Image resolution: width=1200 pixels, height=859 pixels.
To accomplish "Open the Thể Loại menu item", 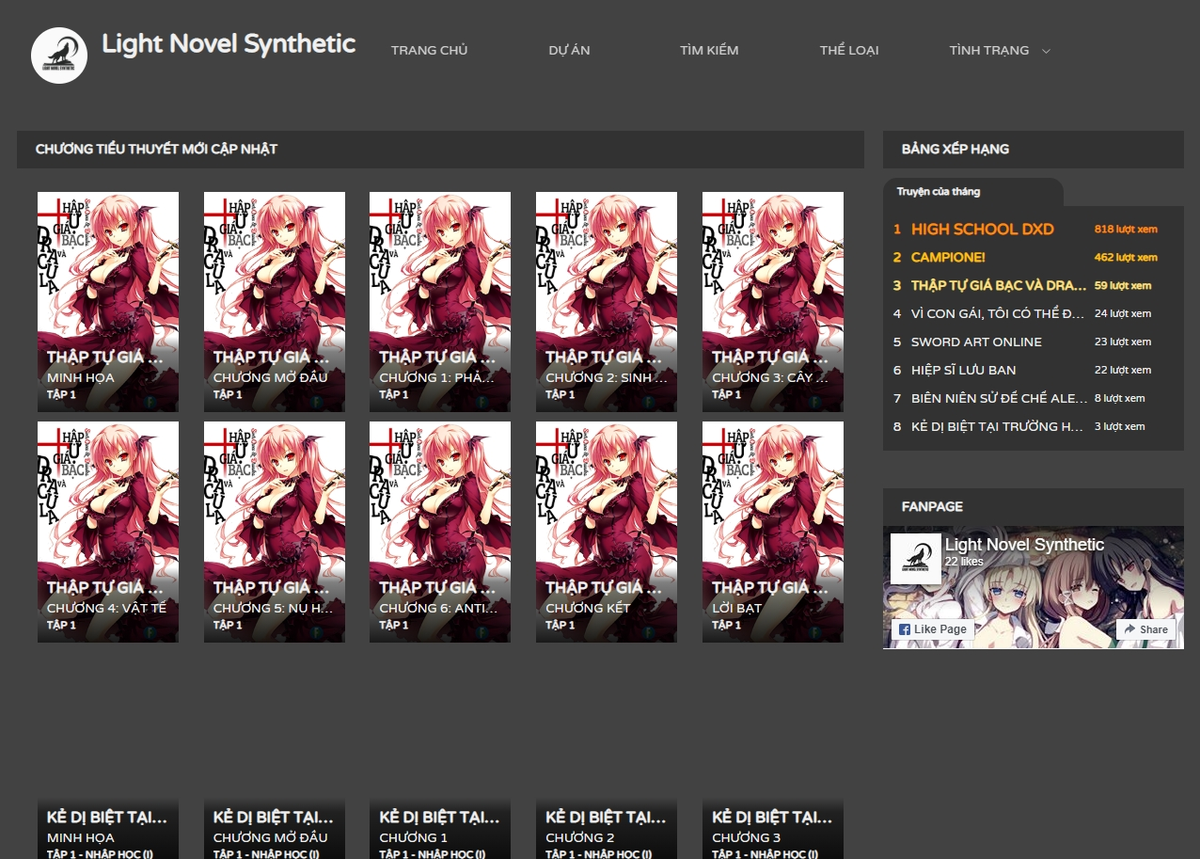I will (849, 50).
